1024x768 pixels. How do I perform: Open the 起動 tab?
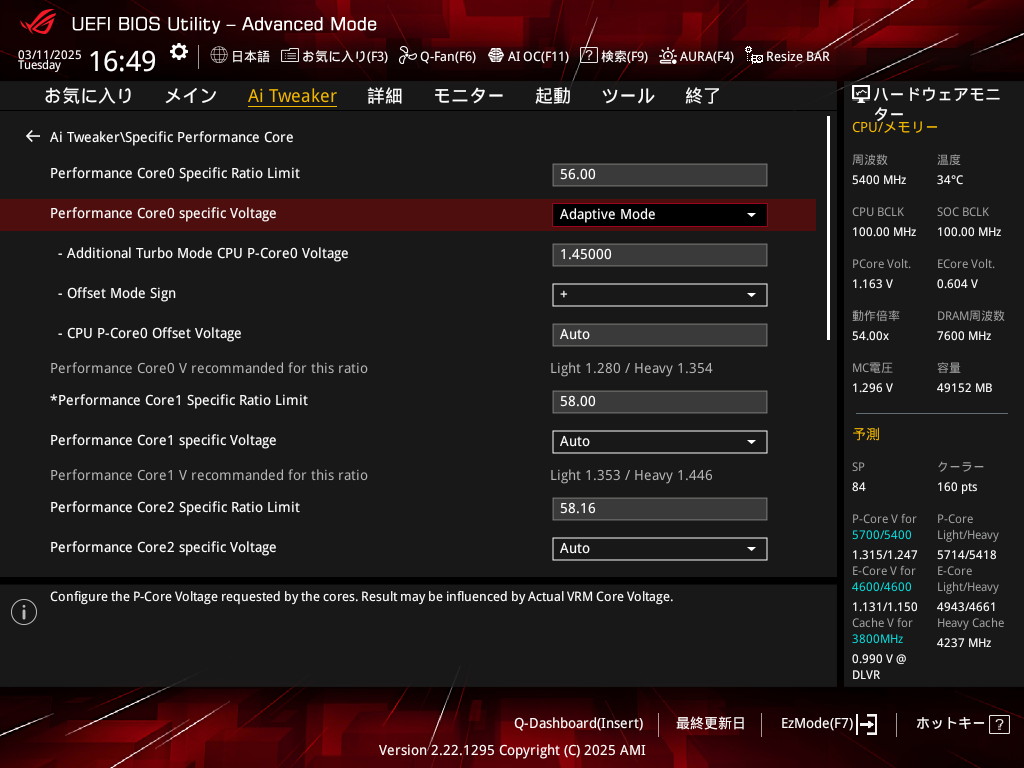click(x=552, y=96)
